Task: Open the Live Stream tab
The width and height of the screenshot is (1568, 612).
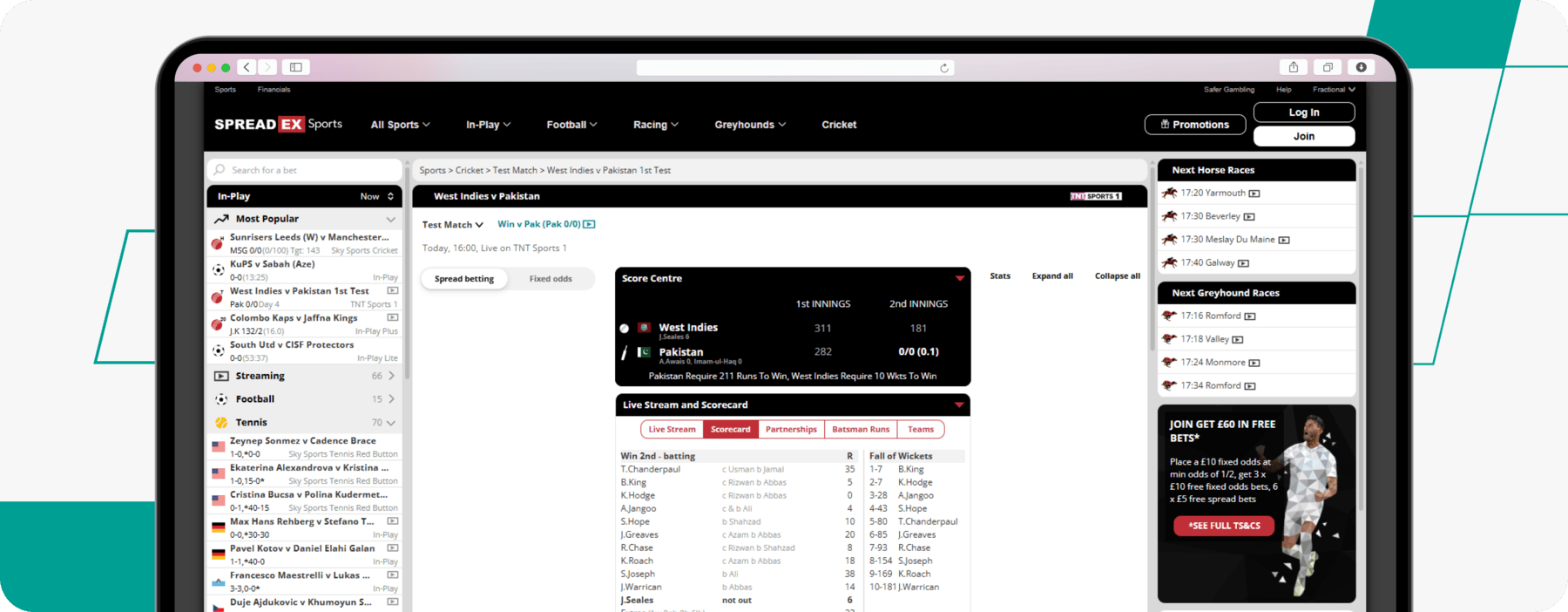Action: (672, 430)
